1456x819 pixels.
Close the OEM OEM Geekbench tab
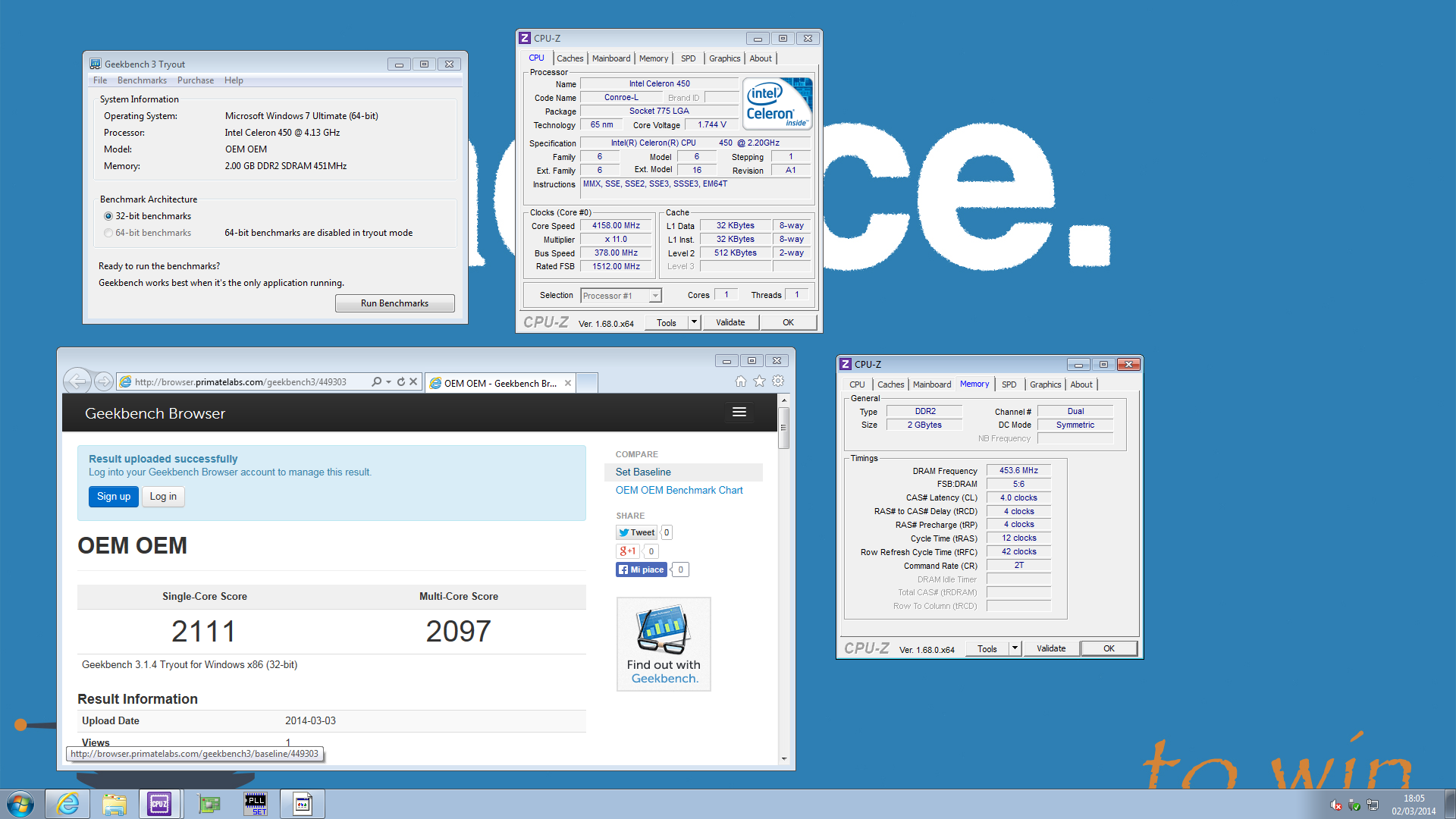click(x=567, y=383)
